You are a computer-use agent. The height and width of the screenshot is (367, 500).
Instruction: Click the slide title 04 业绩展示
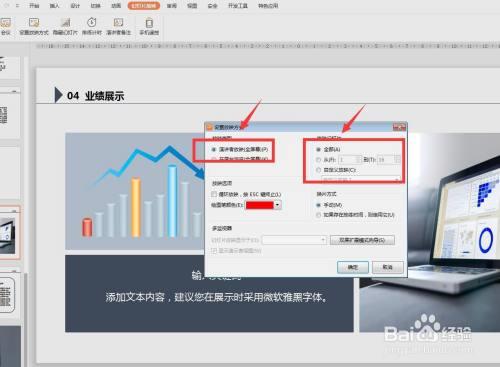click(95, 96)
